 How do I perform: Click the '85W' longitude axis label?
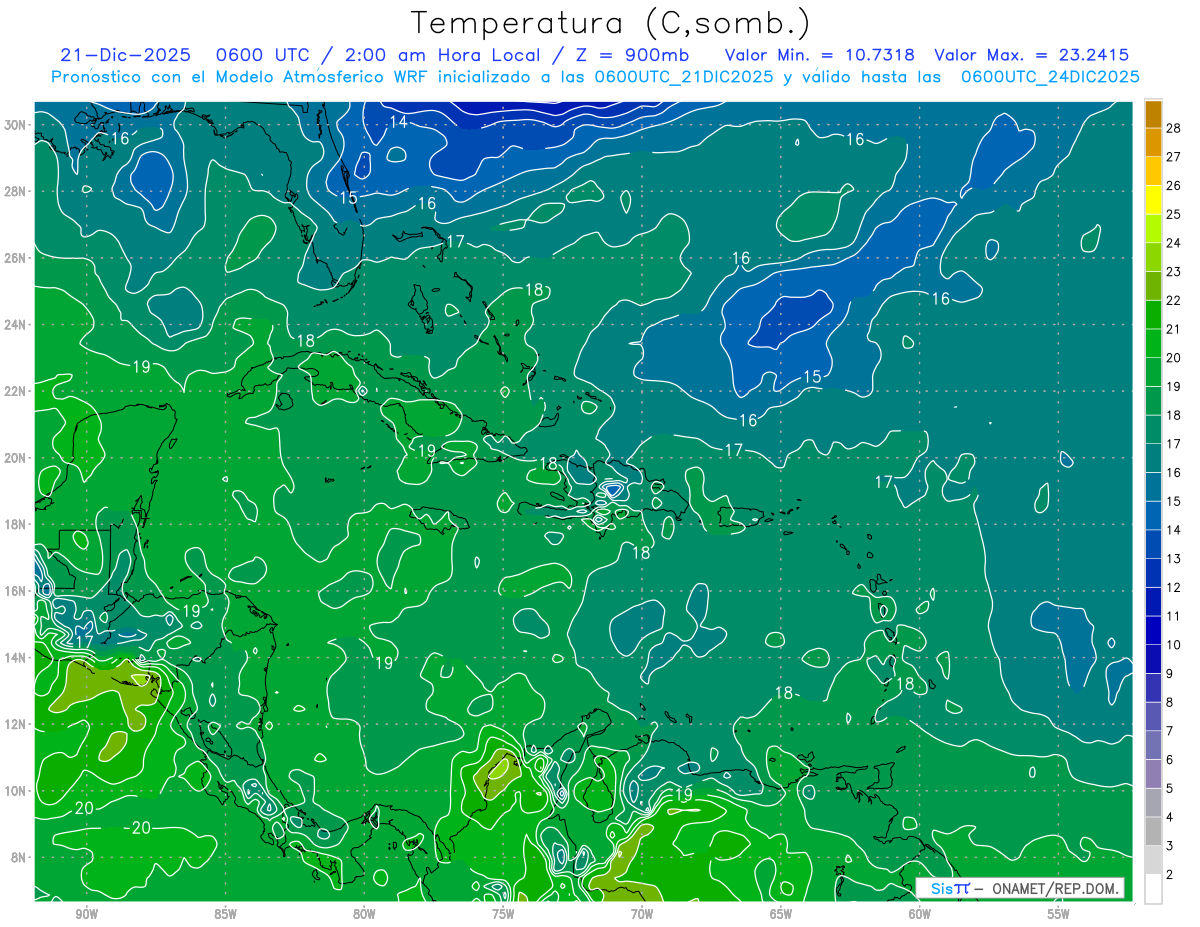pyautogui.click(x=225, y=913)
